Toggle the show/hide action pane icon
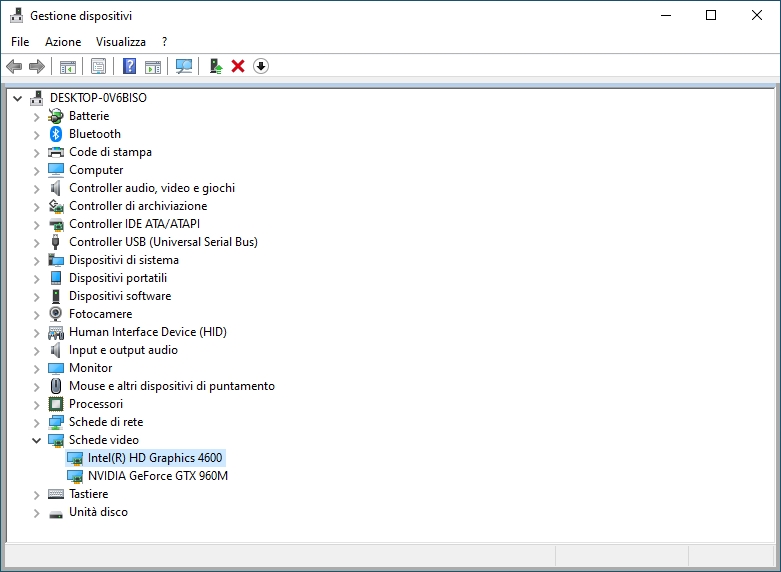 click(x=153, y=66)
